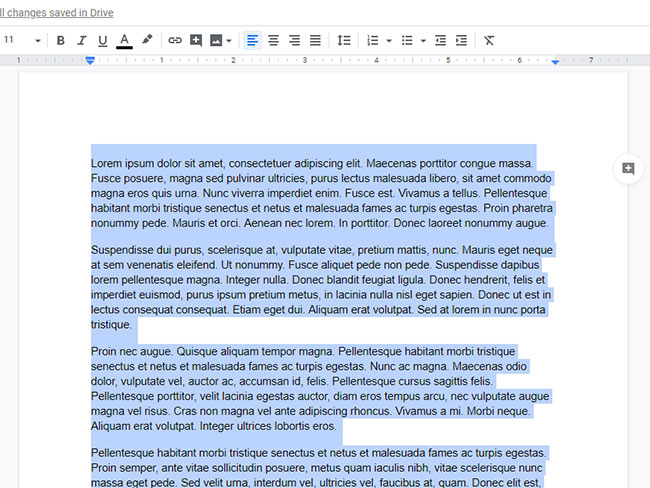
Task: Select right align
Action: point(294,40)
